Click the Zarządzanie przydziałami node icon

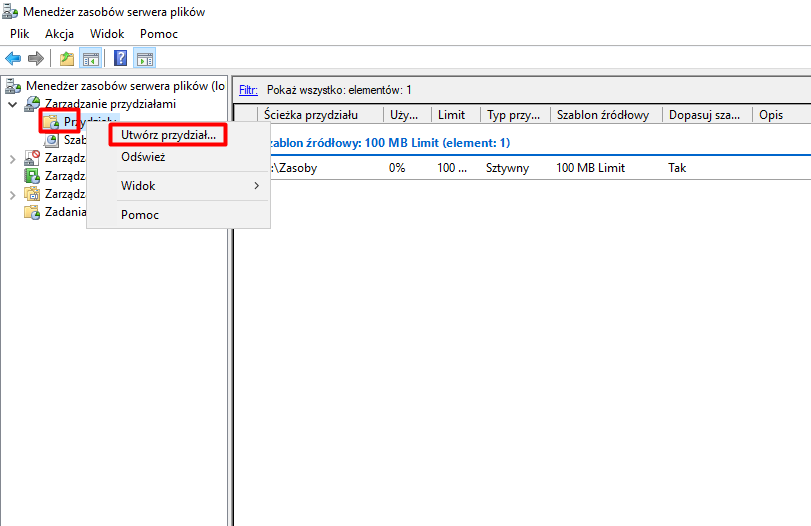[32, 104]
